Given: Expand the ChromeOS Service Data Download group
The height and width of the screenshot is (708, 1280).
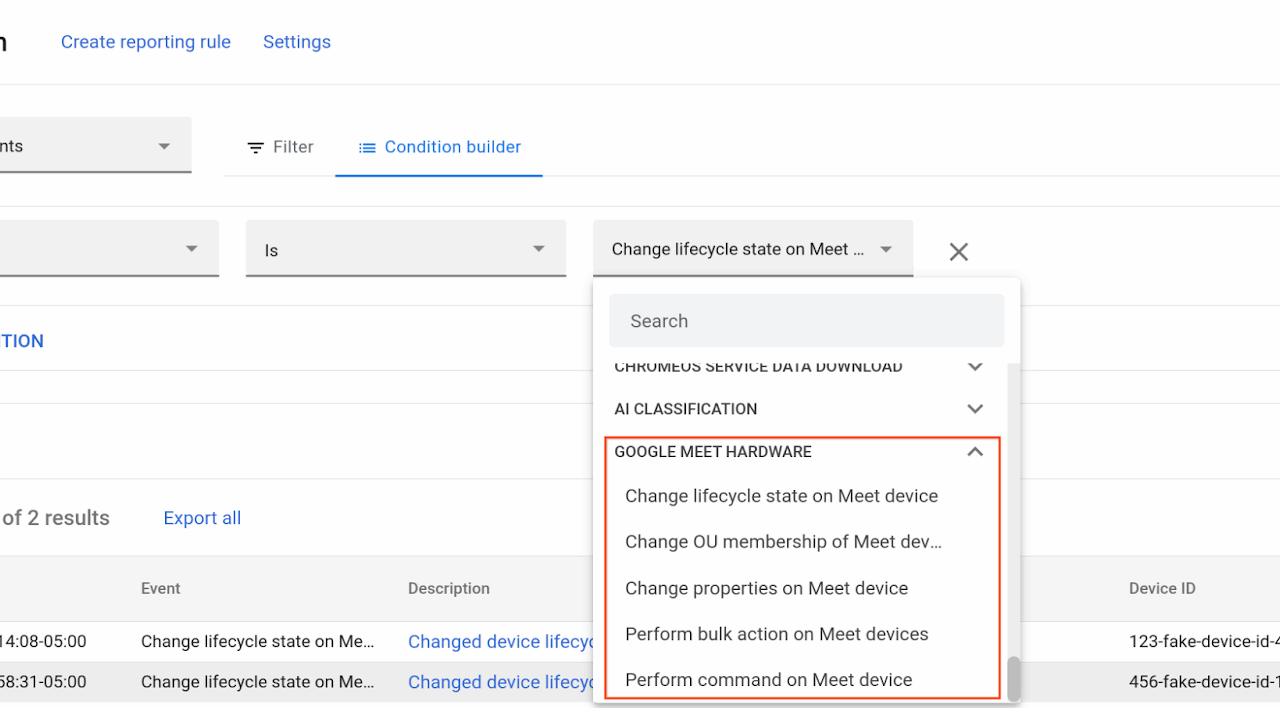Looking at the screenshot, I should point(975,367).
